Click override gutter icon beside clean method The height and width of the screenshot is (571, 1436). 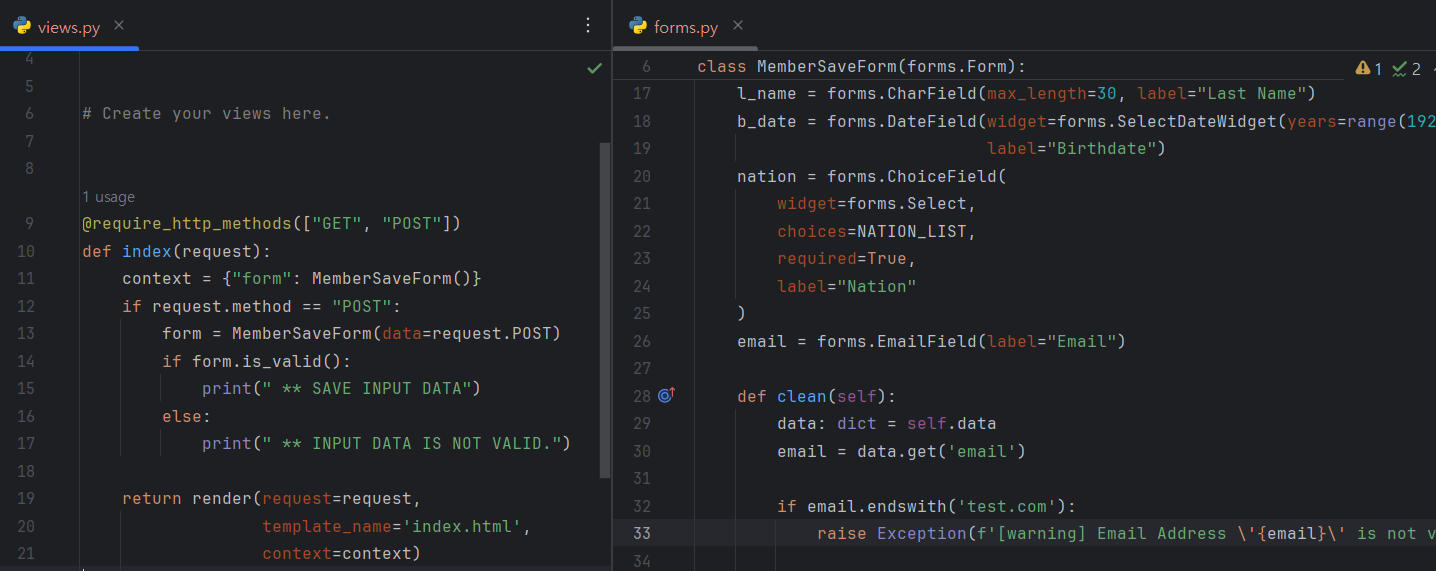pos(667,396)
